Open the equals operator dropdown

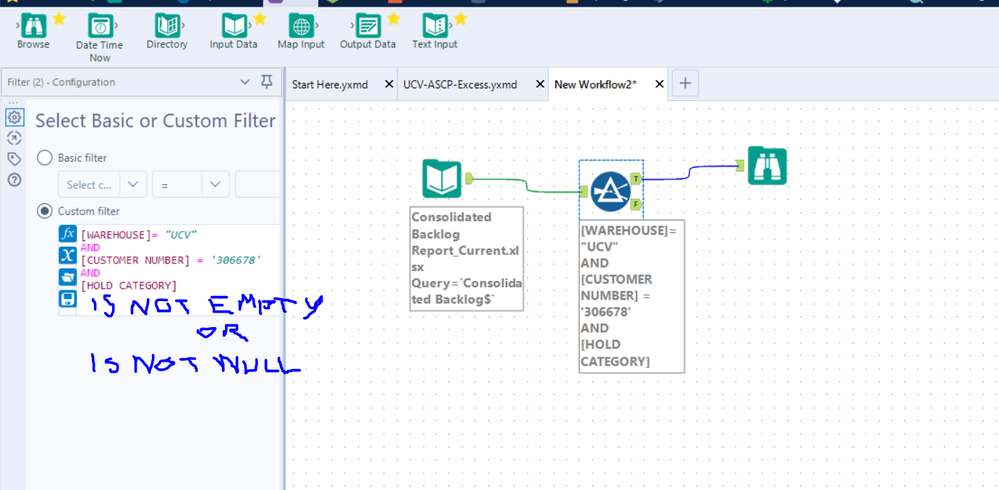190,185
